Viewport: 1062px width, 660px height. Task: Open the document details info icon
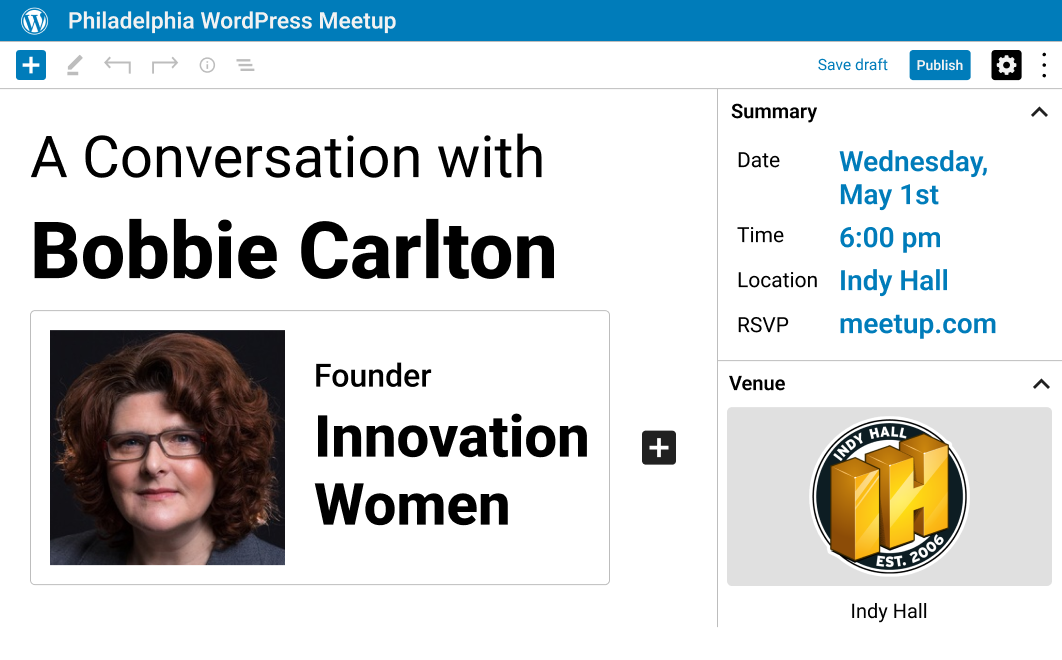click(x=207, y=65)
